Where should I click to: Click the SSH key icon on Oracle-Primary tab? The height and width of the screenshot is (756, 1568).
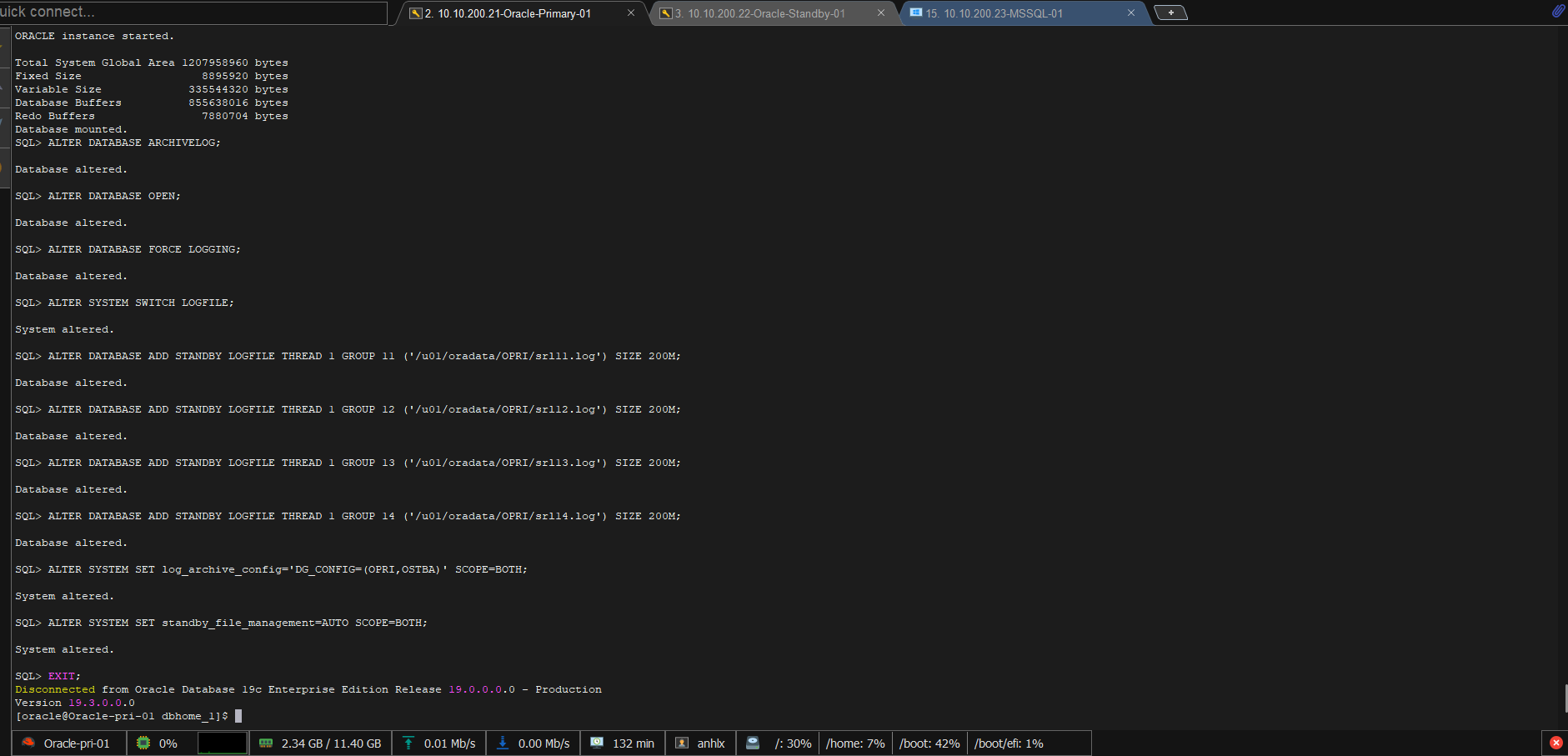coord(415,13)
